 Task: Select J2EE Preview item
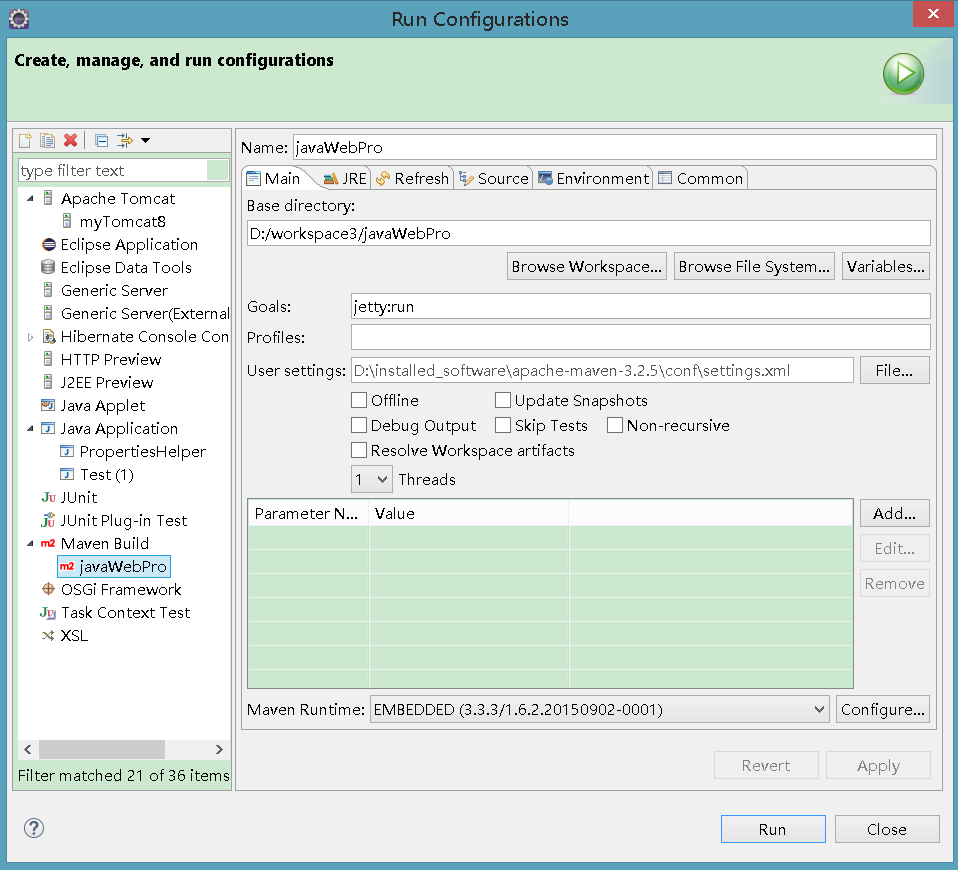(107, 382)
